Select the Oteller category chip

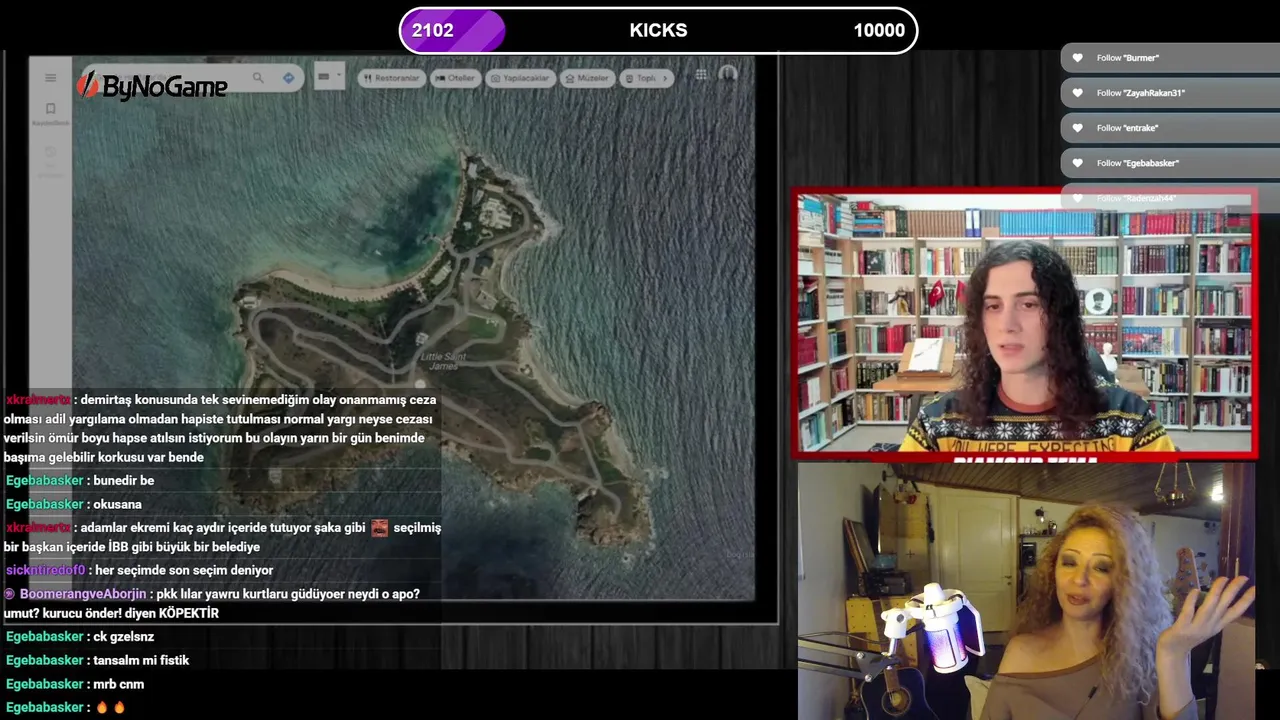click(x=456, y=78)
